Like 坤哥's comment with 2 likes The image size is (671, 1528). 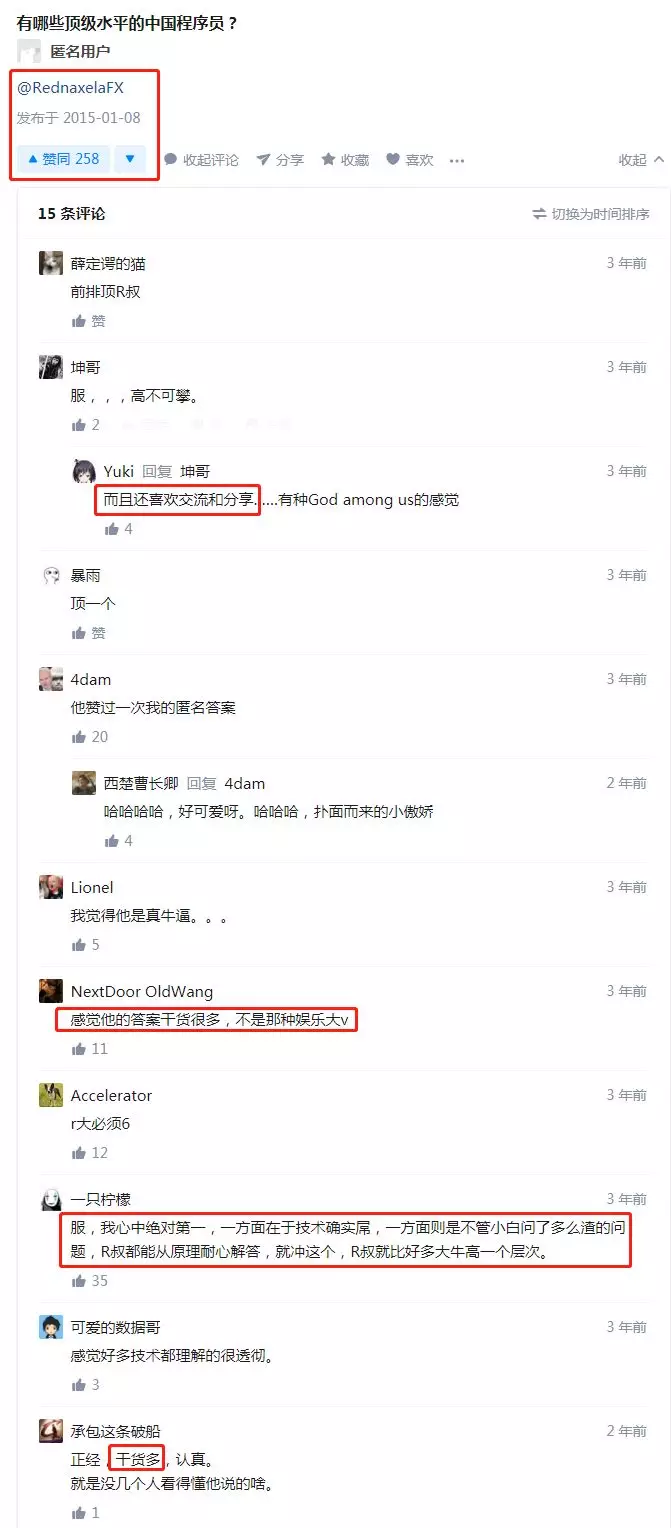[x=86, y=425]
